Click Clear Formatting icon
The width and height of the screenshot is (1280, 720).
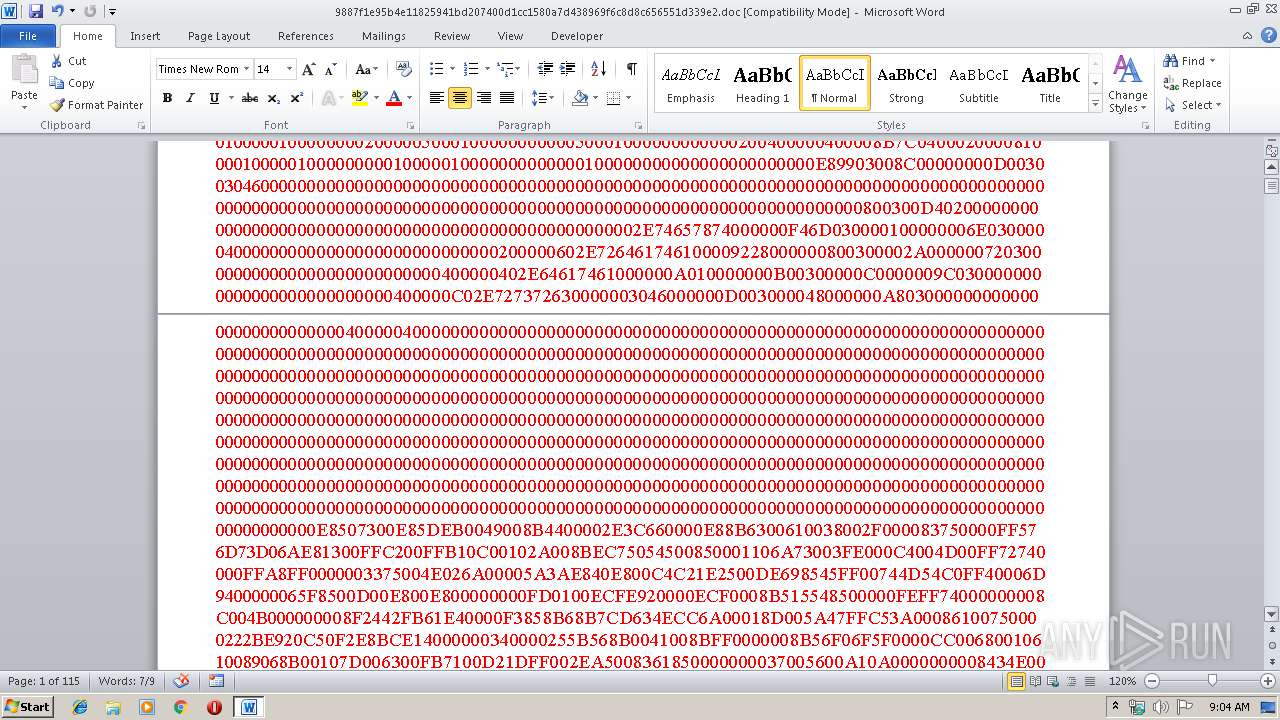click(404, 69)
